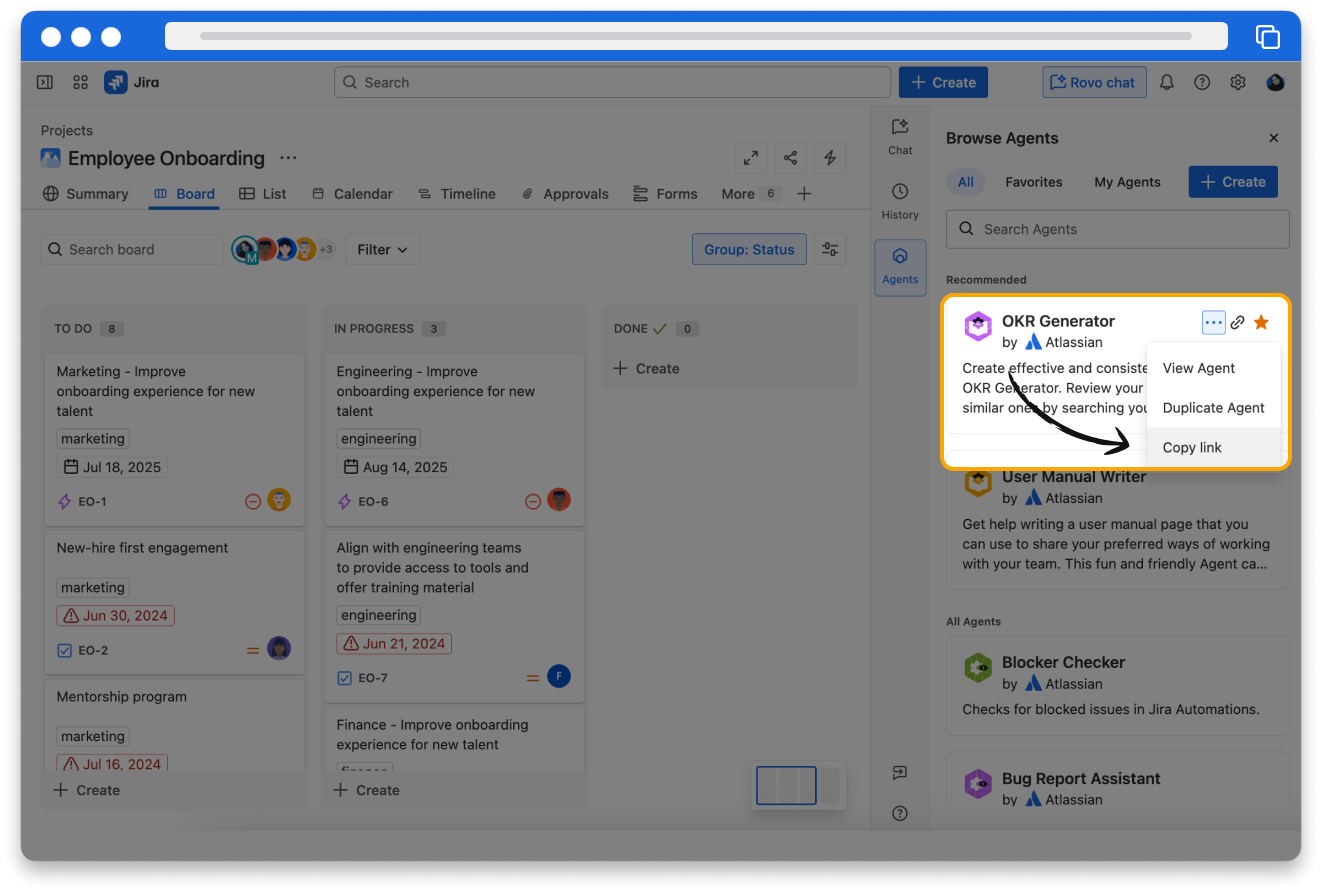The image size is (1322, 892).
Task: Open the Blocker Checker agent card
Action: 1117,684
